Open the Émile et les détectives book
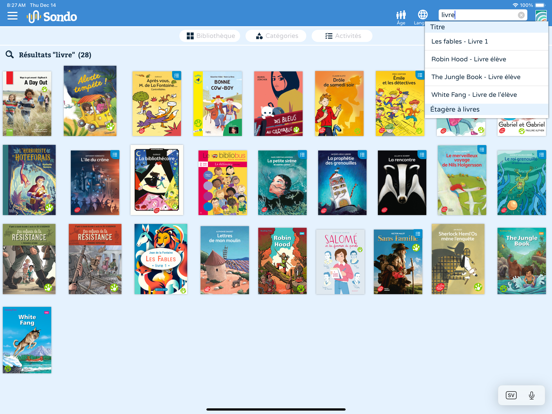Image resolution: width=552 pixels, height=414 pixels. click(400, 104)
